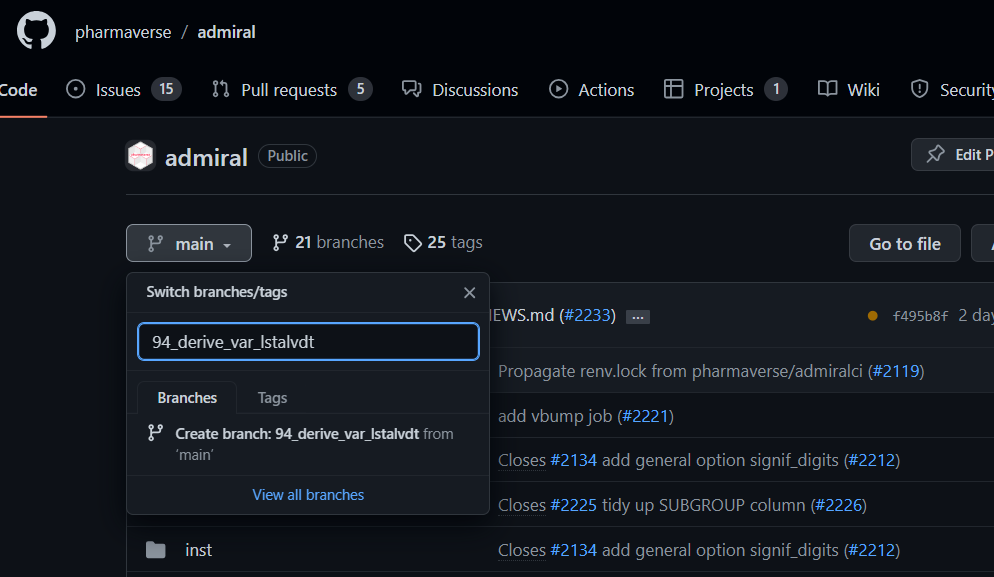Viewport: 994px width, 577px height.
Task: Expand commit message ellipsis button
Action: coord(637,317)
